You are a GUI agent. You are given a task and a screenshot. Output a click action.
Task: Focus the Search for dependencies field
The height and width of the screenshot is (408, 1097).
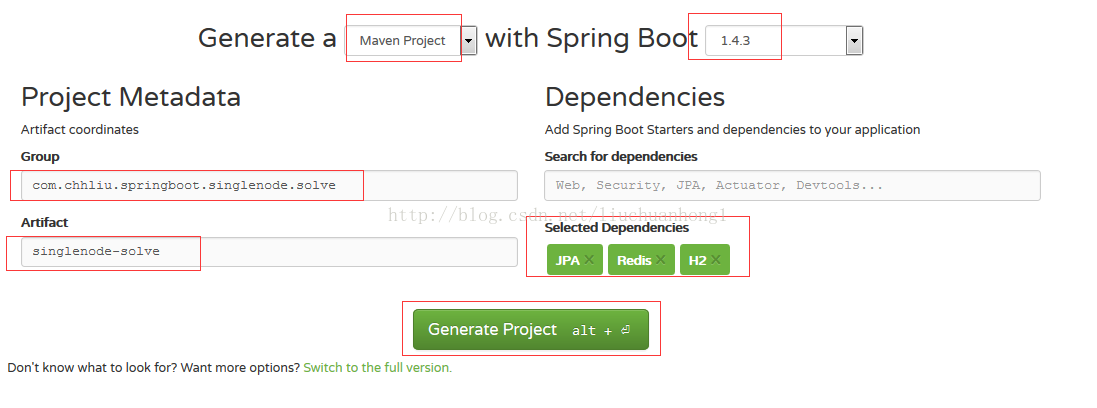pyautogui.click(x=792, y=185)
